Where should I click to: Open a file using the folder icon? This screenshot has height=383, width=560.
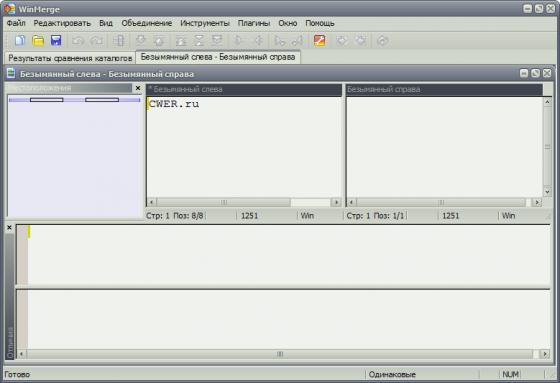click(x=38, y=40)
